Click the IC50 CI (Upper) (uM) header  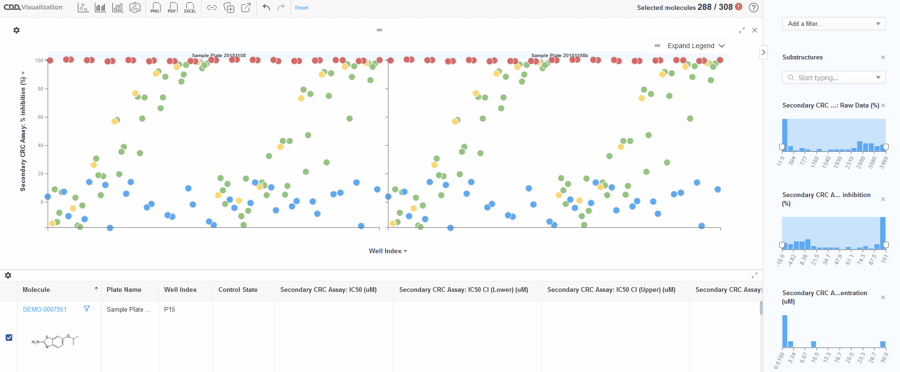pyautogui.click(x=615, y=289)
